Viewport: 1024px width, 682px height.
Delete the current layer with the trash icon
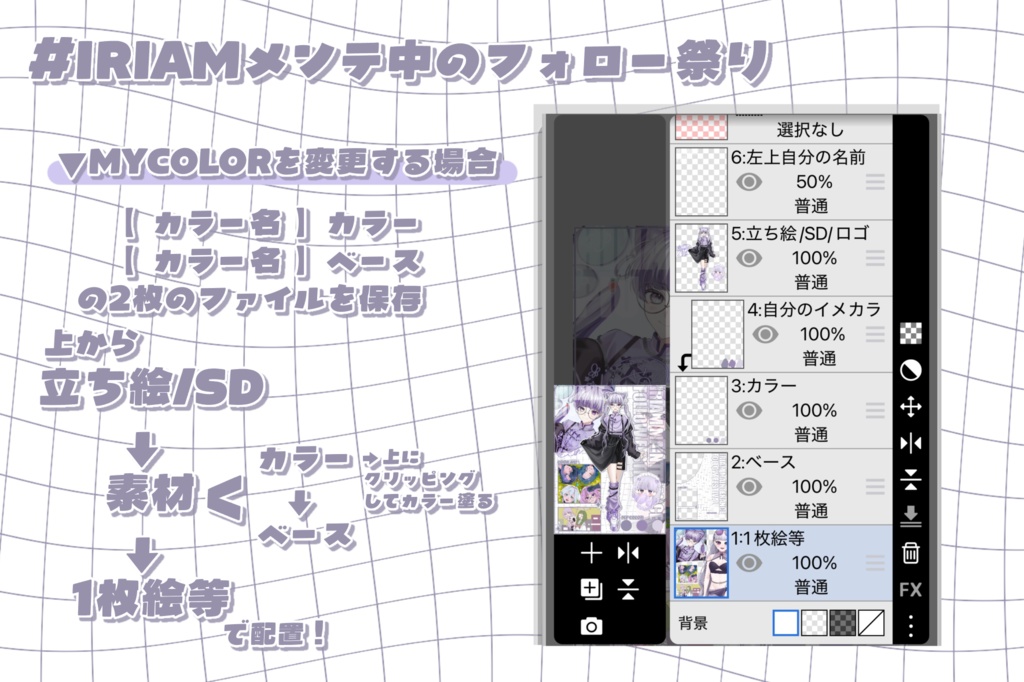coord(912,553)
